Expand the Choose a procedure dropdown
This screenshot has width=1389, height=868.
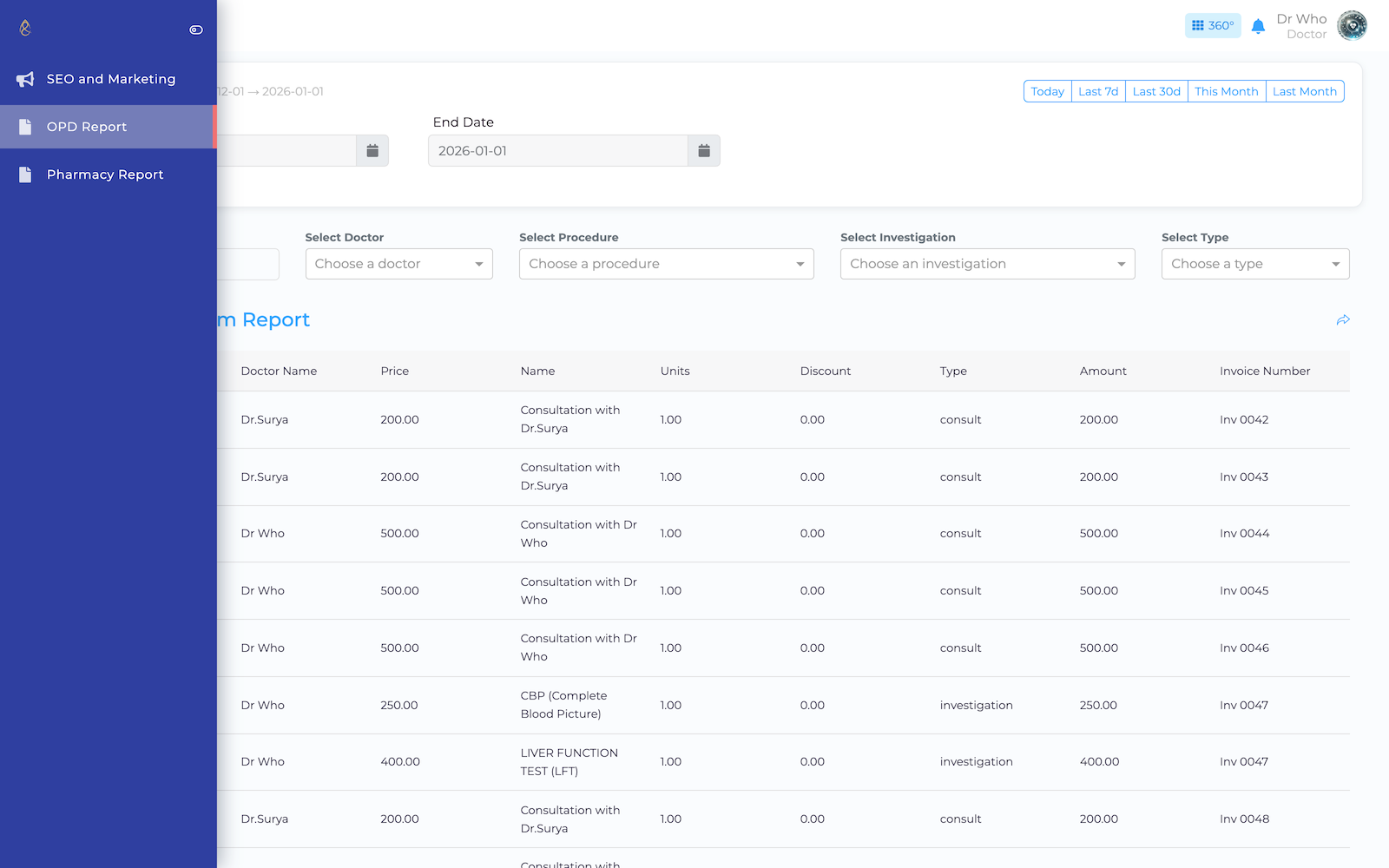point(666,264)
